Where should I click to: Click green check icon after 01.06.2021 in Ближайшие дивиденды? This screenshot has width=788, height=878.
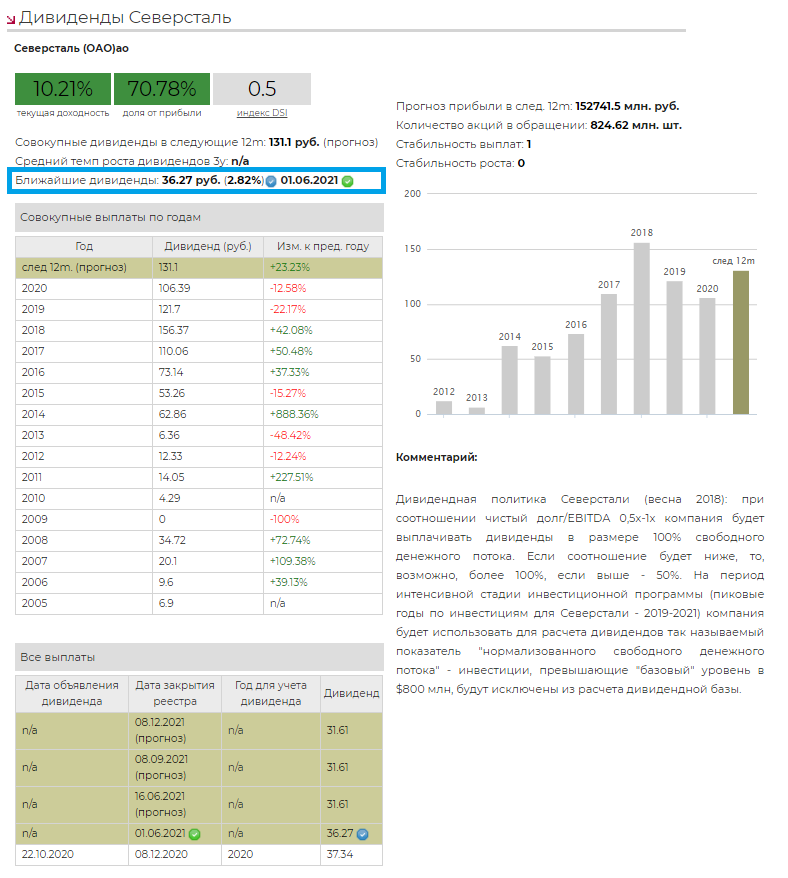(x=347, y=181)
